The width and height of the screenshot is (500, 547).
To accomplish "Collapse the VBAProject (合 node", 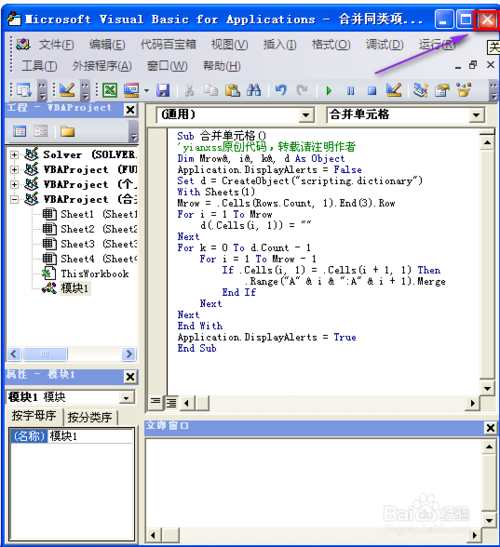I will point(14,200).
